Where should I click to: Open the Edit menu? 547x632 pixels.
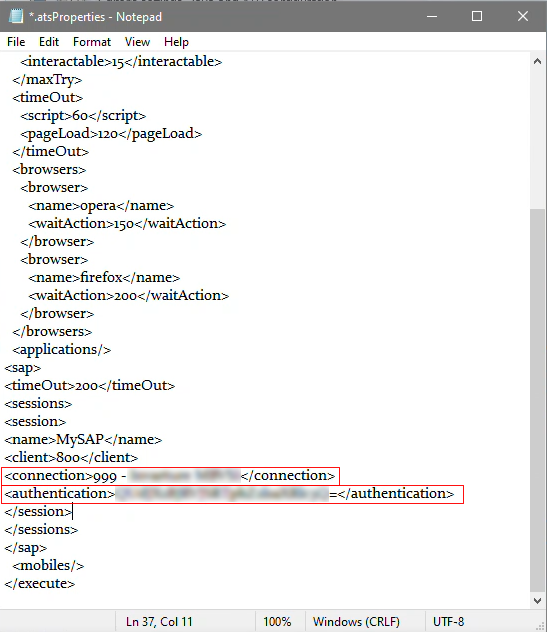pyautogui.click(x=49, y=42)
